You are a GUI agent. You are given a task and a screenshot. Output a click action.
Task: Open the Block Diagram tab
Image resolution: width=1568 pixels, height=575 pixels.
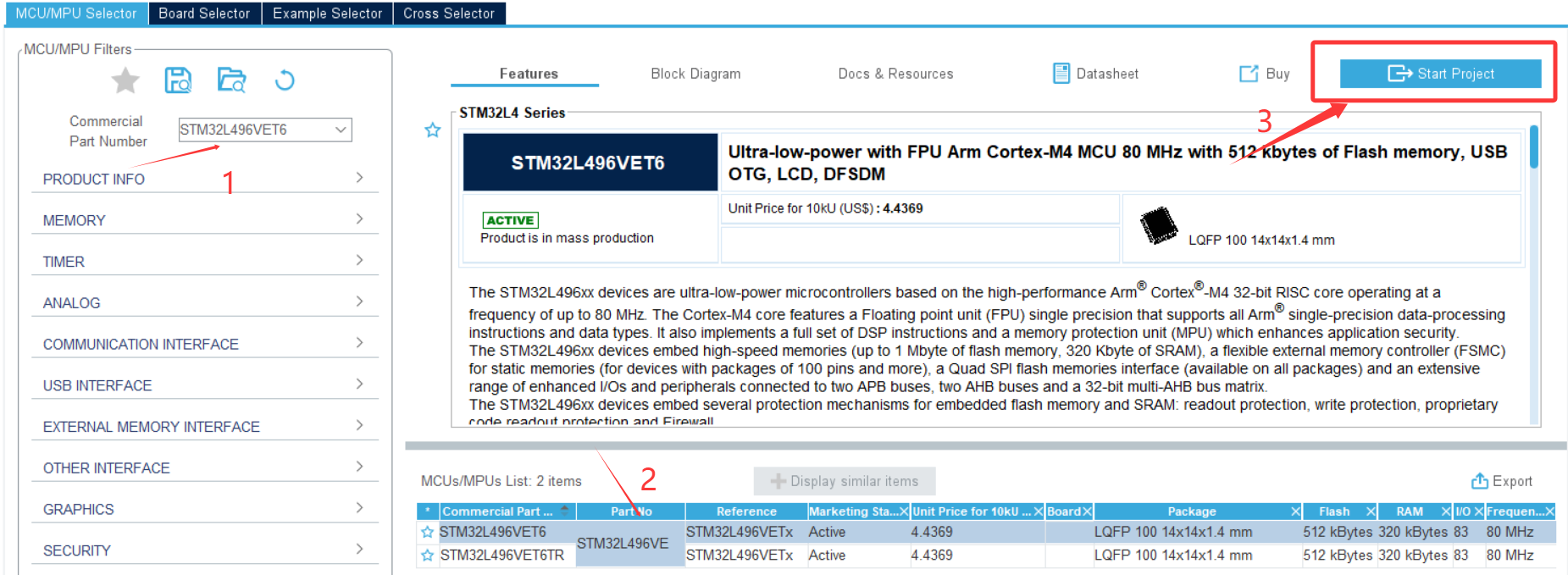coord(695,74)
